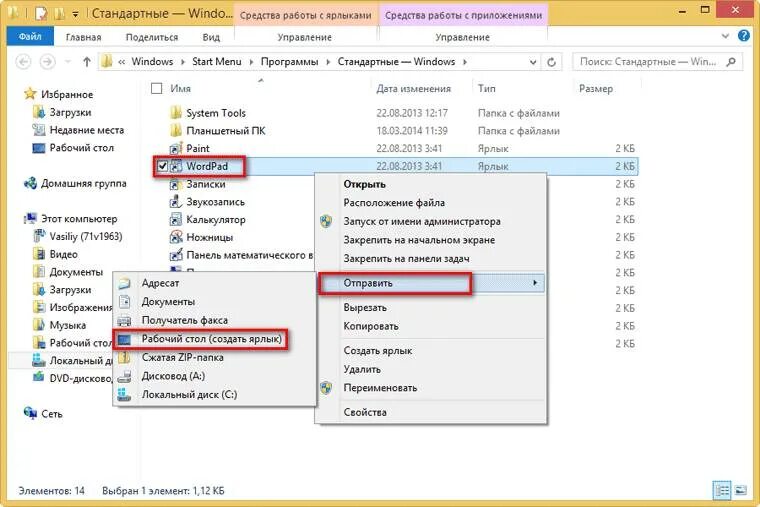This screenshot has height=507, width=760.
Task: Open Vasiliy (71v1963) in the sidebar
Action: tap(86, 237)
